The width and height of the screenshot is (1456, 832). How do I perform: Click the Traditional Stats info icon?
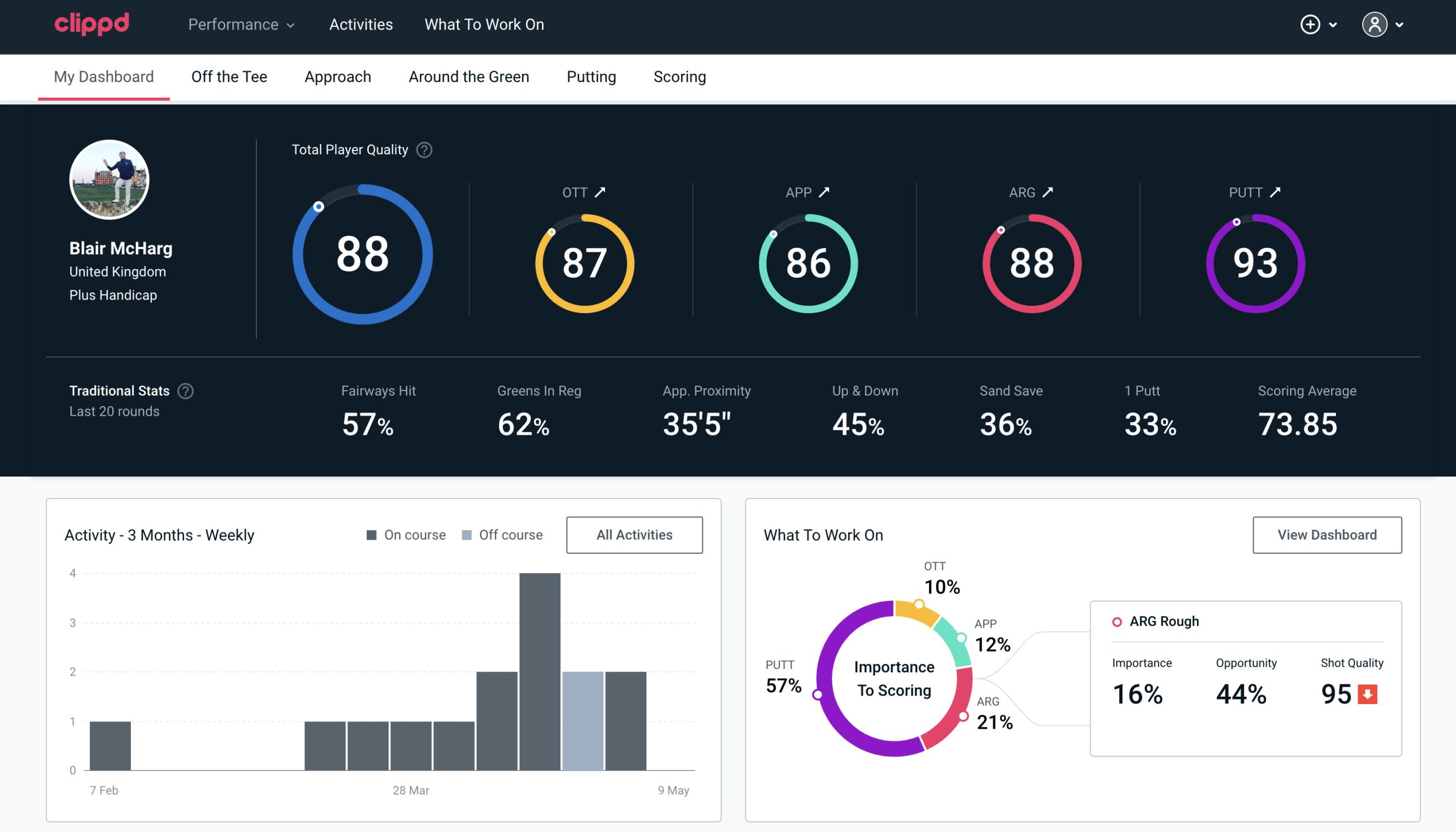[185, 391]
